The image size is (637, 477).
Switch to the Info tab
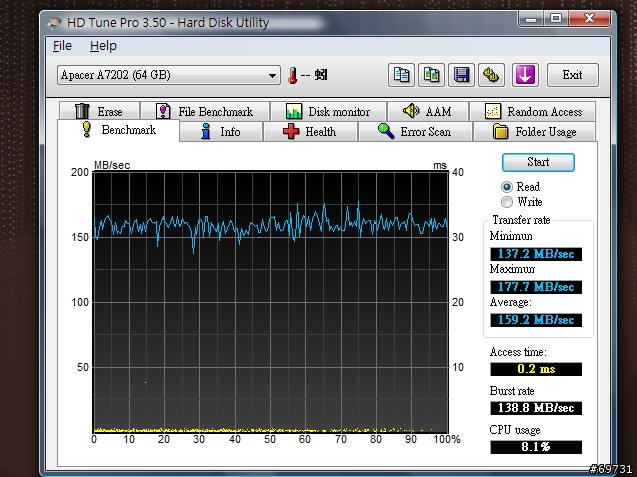(x=221, y=132)
